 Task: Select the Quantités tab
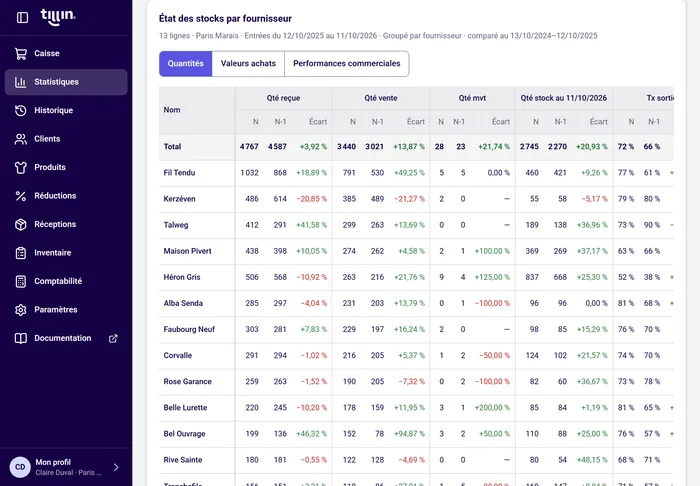(185, 64)
